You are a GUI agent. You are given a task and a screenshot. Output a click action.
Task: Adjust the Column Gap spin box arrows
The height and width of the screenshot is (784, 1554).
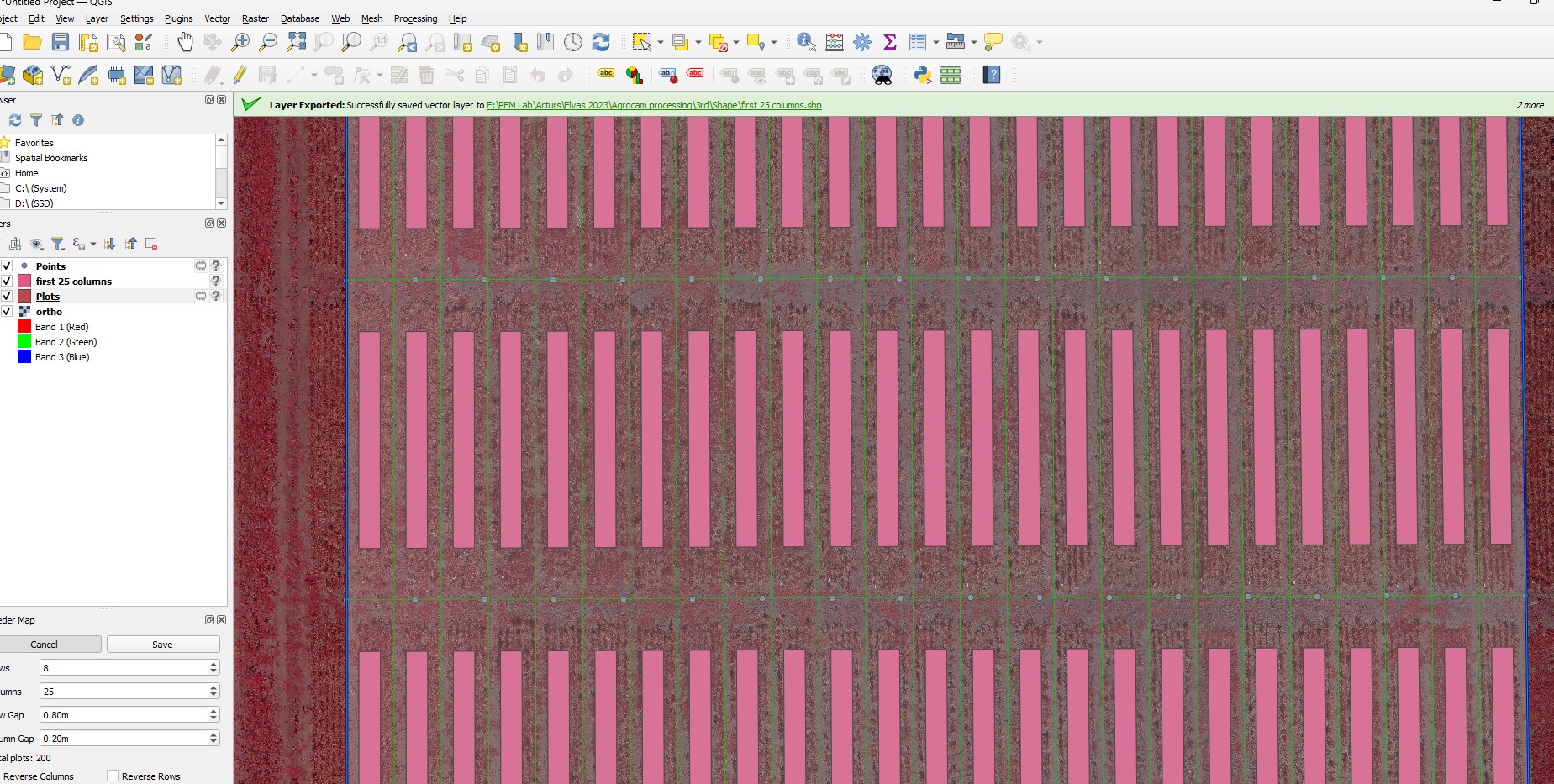tap(213, 738)
